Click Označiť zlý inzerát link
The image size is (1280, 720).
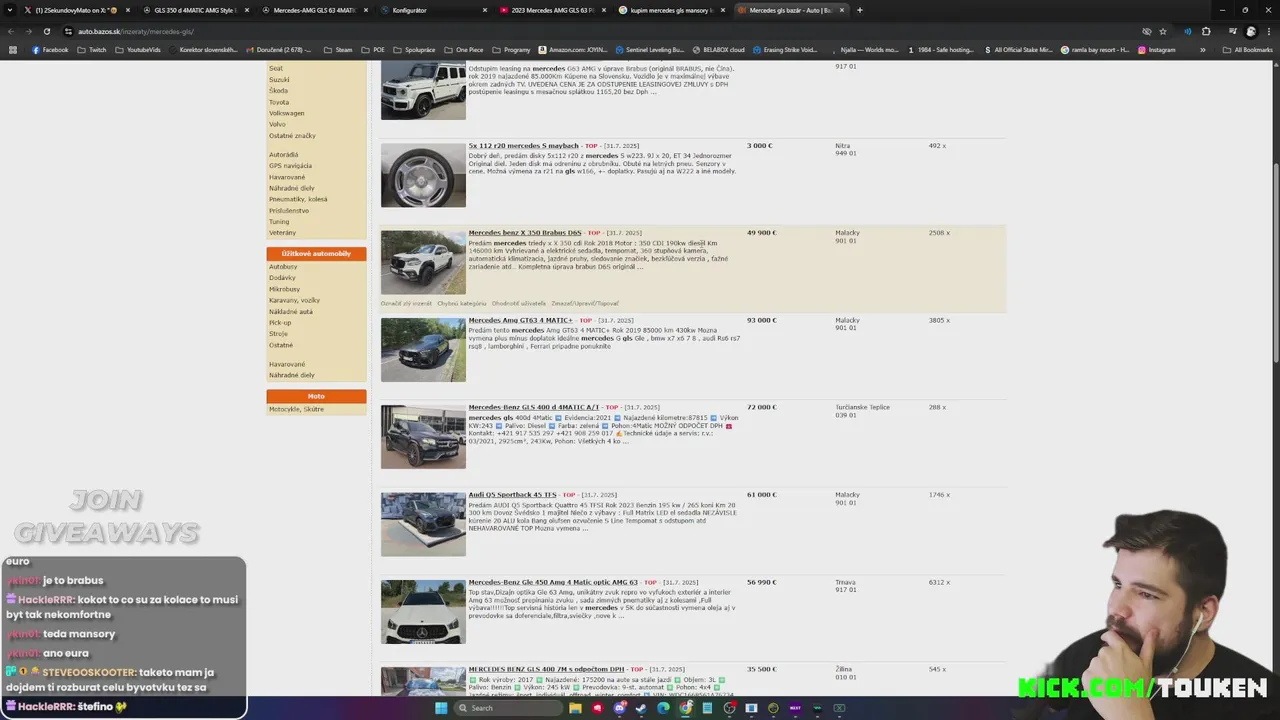[406, 303]
